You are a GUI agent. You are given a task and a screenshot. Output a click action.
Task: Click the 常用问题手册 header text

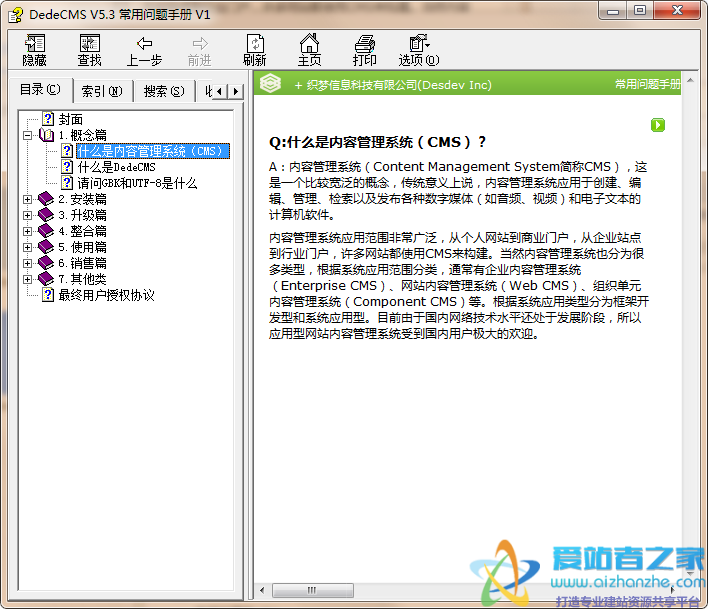pyautogui.click(x=647, y=84)
